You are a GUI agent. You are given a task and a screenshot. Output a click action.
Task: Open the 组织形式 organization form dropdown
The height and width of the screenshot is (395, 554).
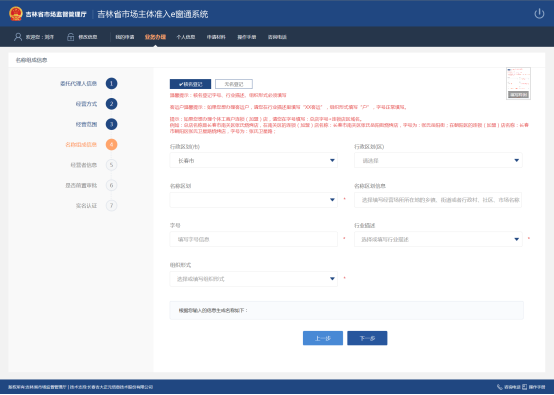[254, 279]
